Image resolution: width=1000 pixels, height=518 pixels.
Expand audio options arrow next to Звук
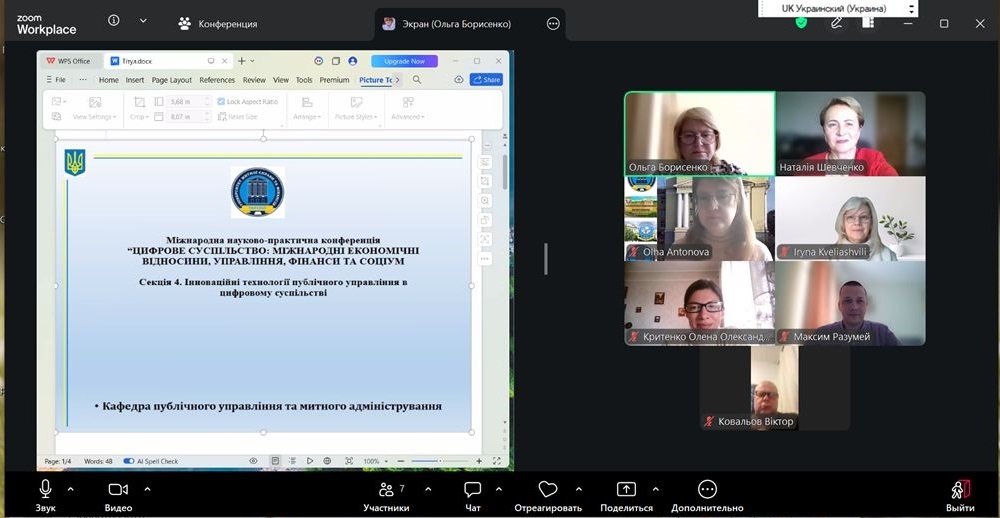click(70, 489)
